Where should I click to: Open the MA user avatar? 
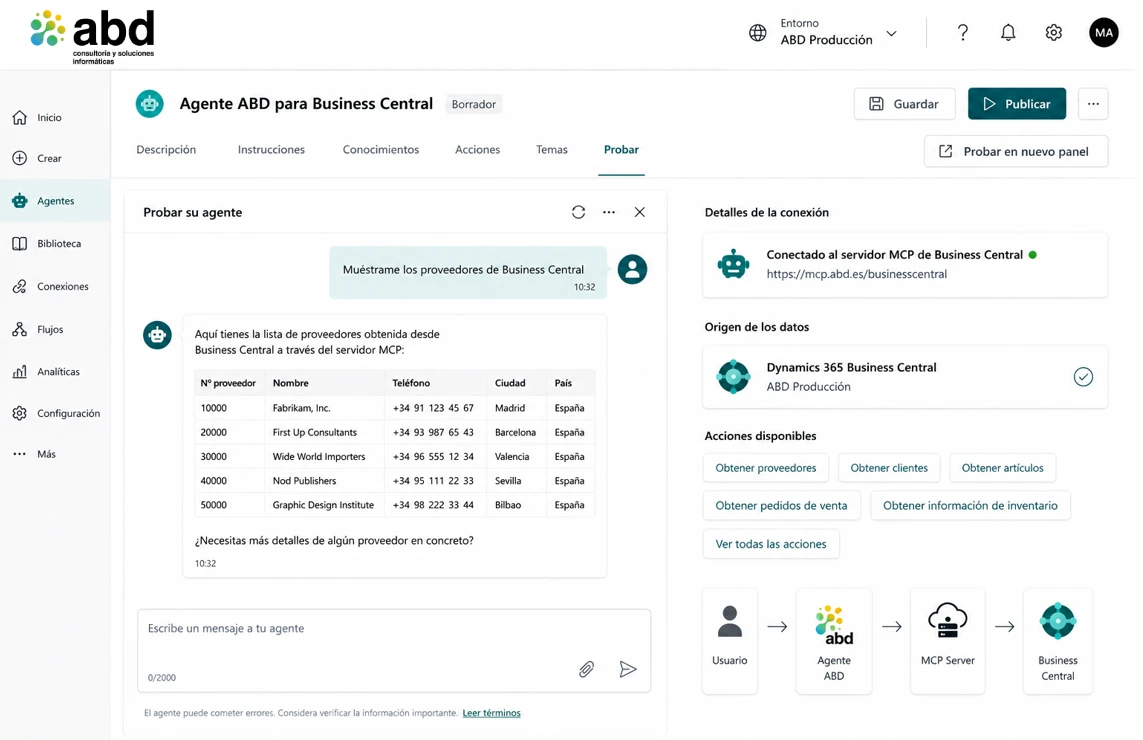[1103, 33]
